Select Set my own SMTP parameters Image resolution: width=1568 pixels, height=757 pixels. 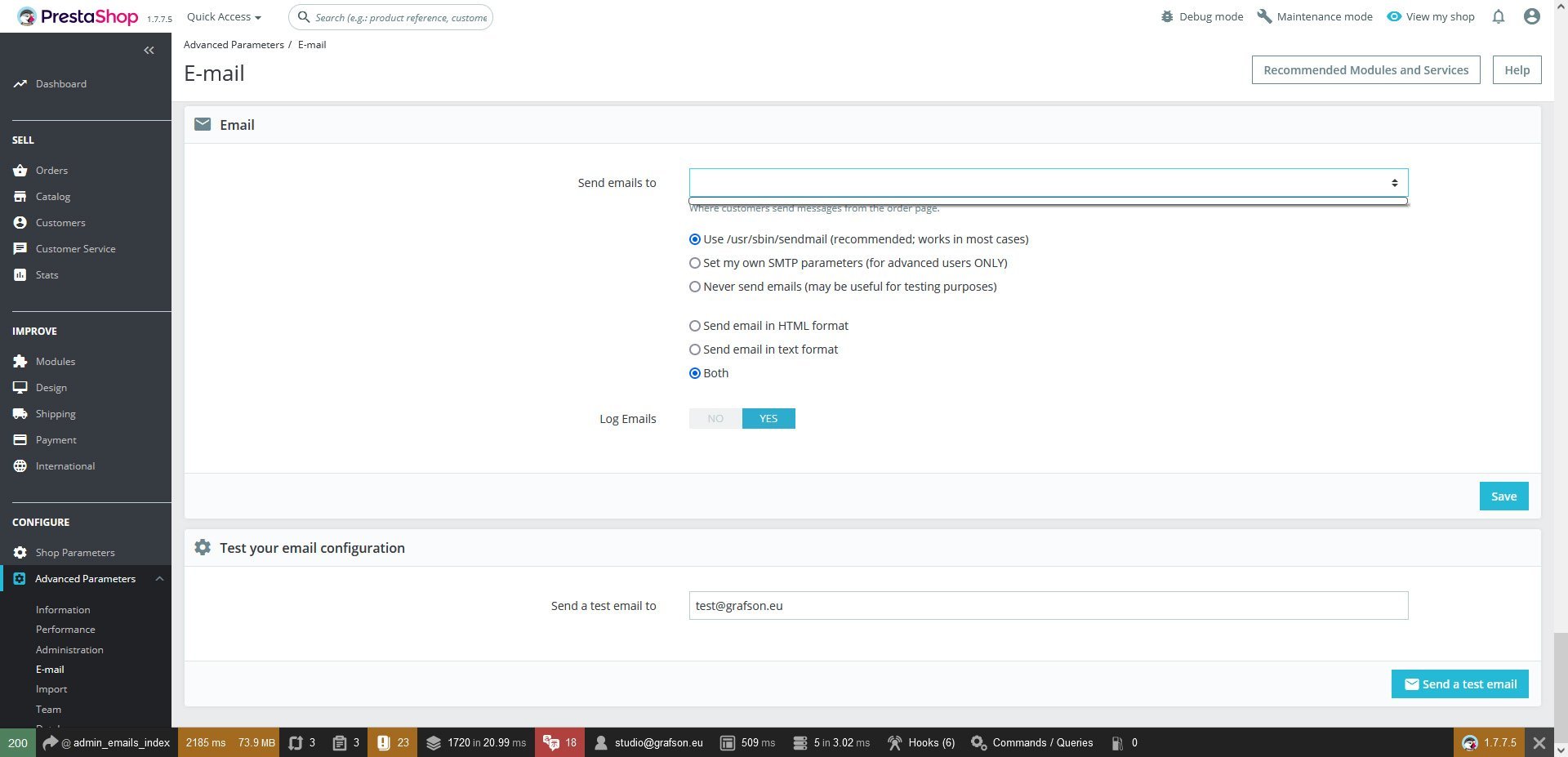695,263
